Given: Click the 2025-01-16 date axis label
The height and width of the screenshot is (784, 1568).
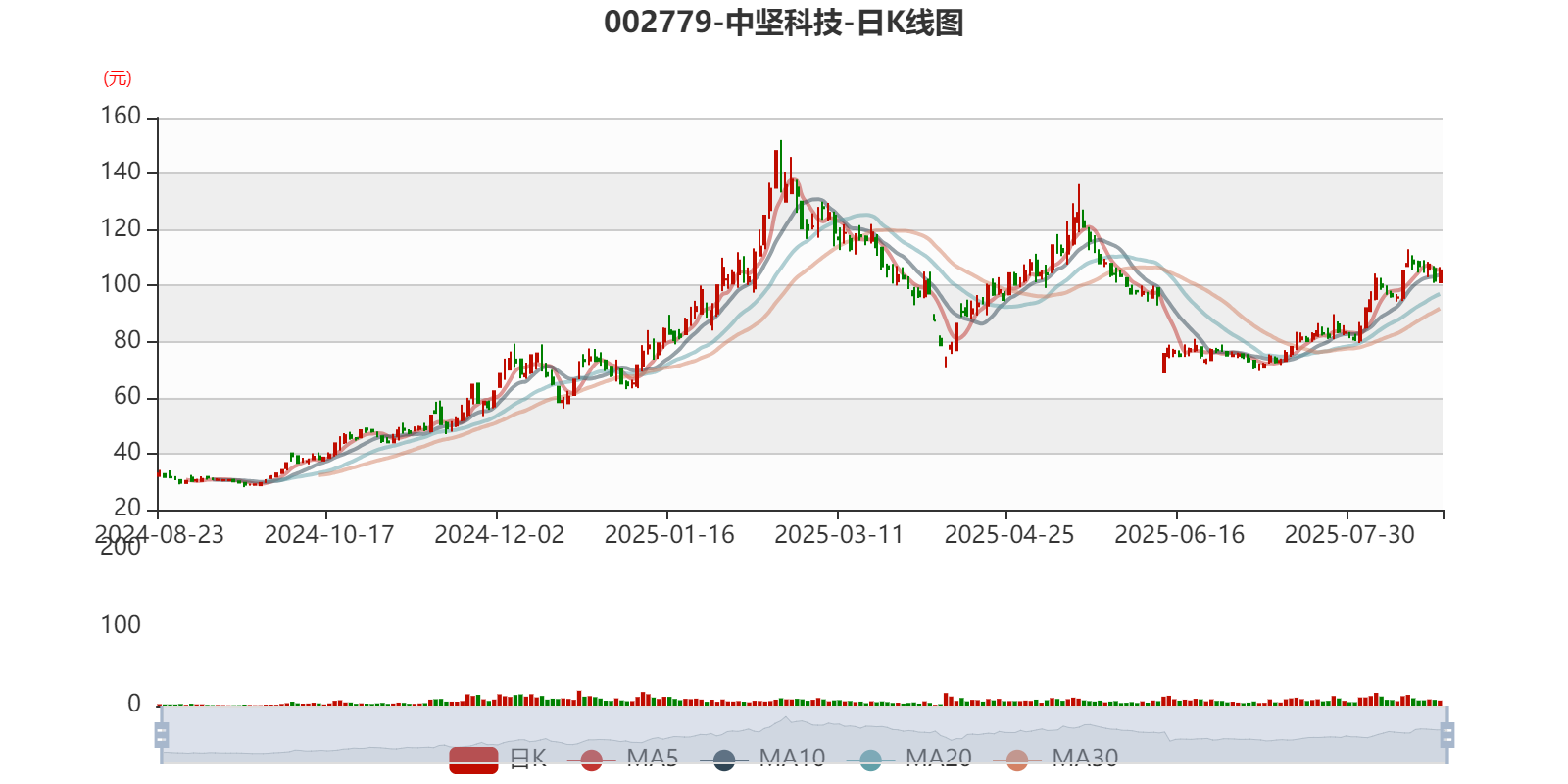Looking at the screenshot, I should pos(669,535).
